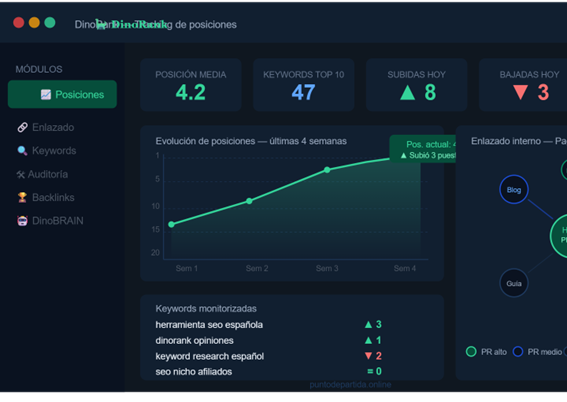
Task: Click the Sem 2 data point on chart
Action: click(249, 201)
